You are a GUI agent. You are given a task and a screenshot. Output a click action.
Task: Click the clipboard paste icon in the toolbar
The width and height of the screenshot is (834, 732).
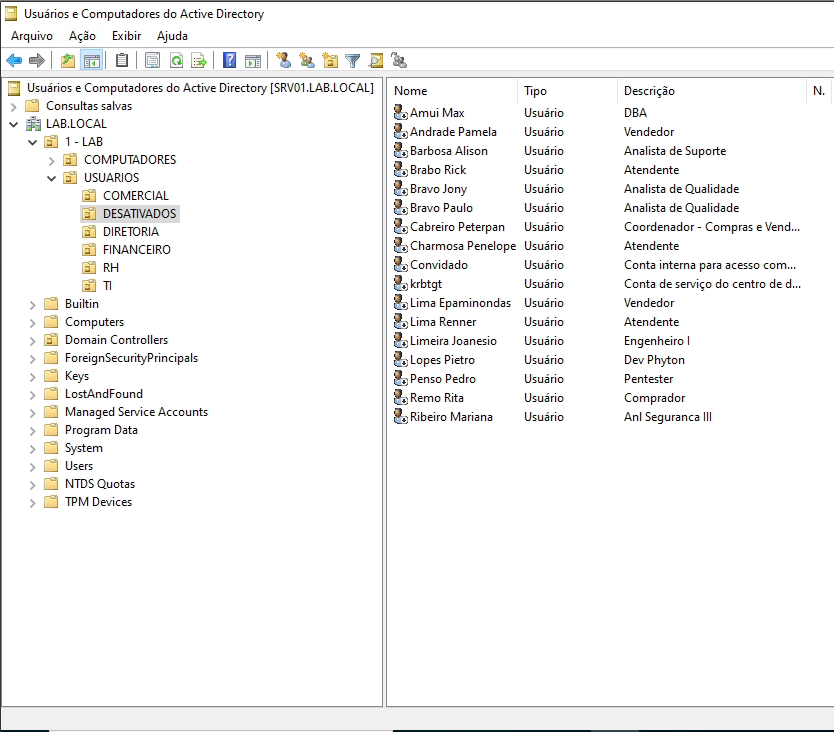pos(122,61)
